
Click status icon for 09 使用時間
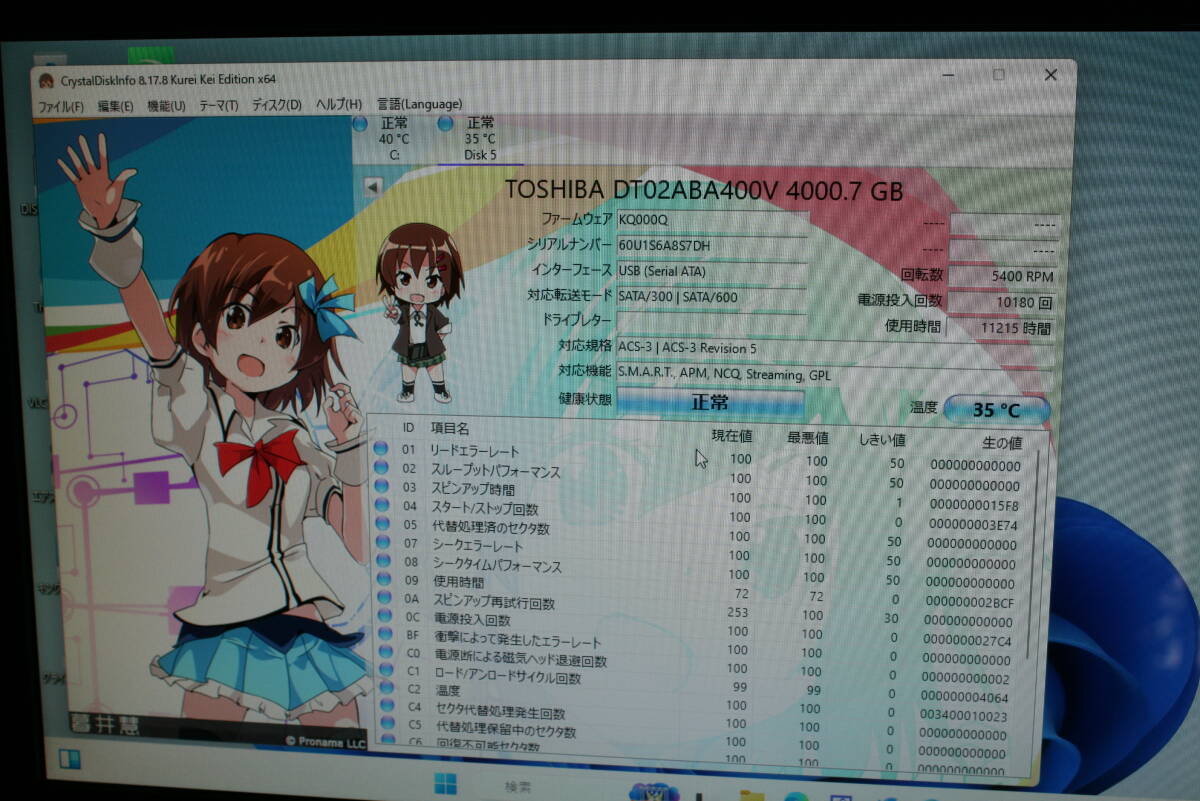[x=382, y=579]
